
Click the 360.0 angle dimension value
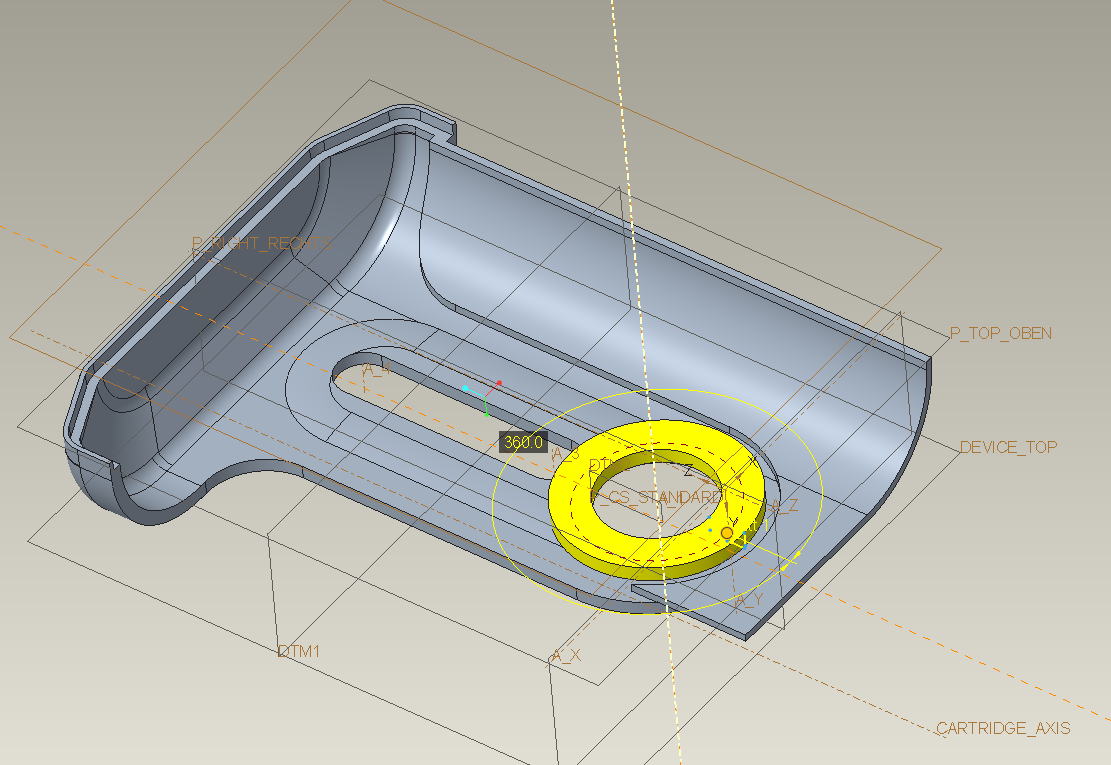pyautogui.click(x=522, y=441)
